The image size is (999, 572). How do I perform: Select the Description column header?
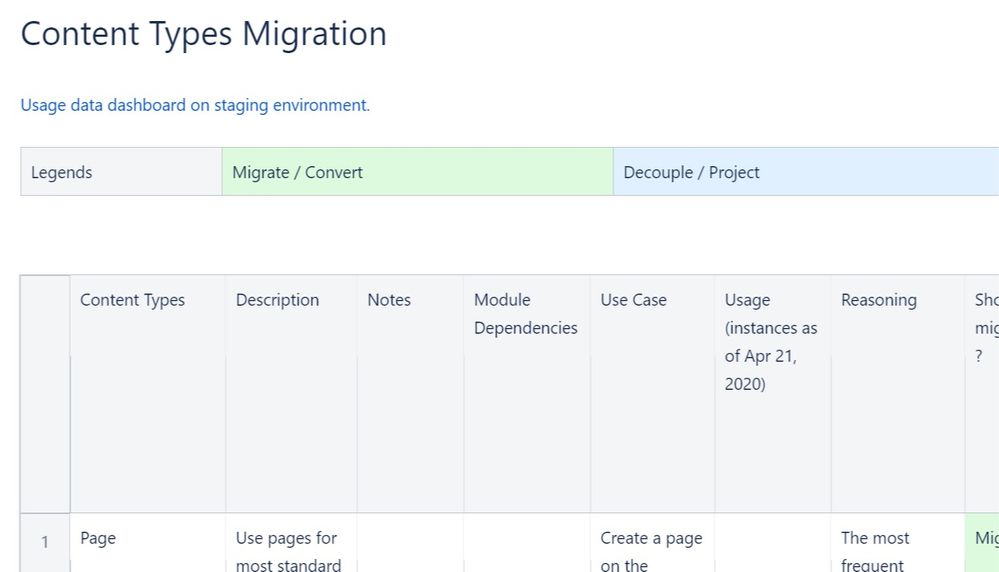(x=291, y=394)
